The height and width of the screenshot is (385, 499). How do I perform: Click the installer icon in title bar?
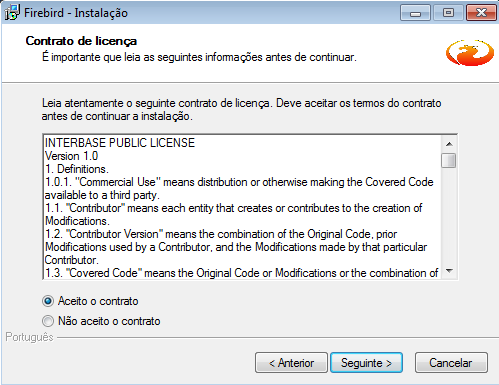click(12, 13)
